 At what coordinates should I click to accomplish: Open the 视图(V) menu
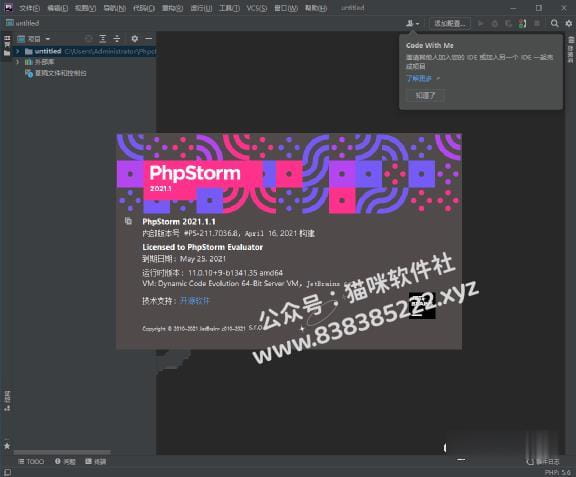85,8
